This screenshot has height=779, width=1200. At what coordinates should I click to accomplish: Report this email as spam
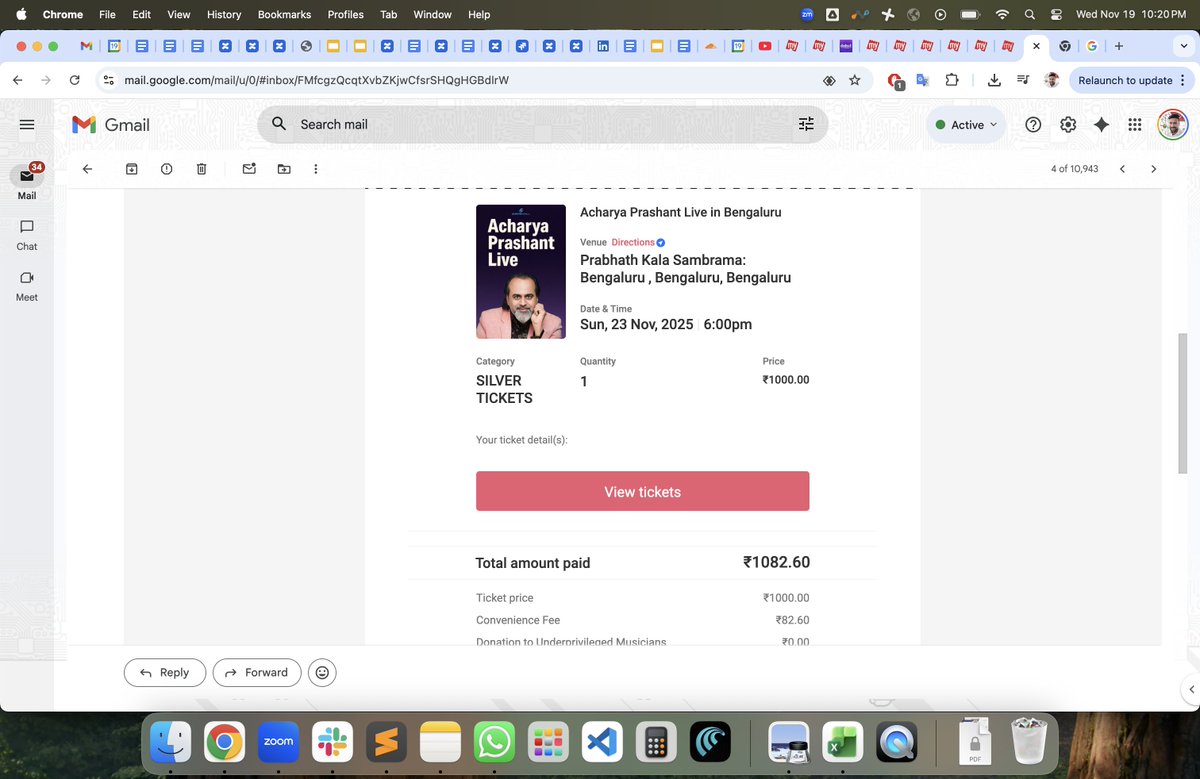[x=166, y=169]
